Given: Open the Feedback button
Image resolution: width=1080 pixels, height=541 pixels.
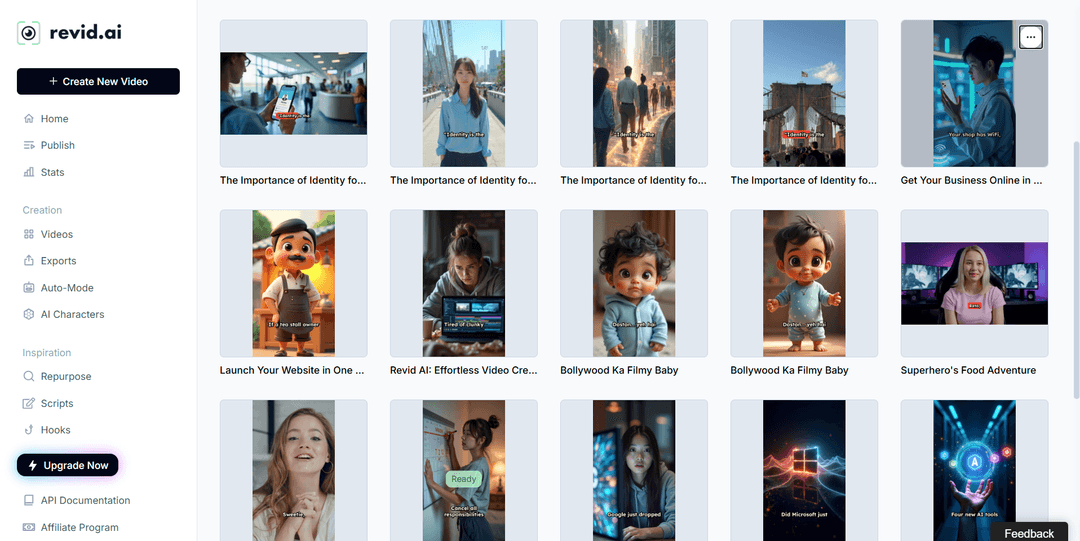Looking at the screenshot, I should pos(1029,533).
